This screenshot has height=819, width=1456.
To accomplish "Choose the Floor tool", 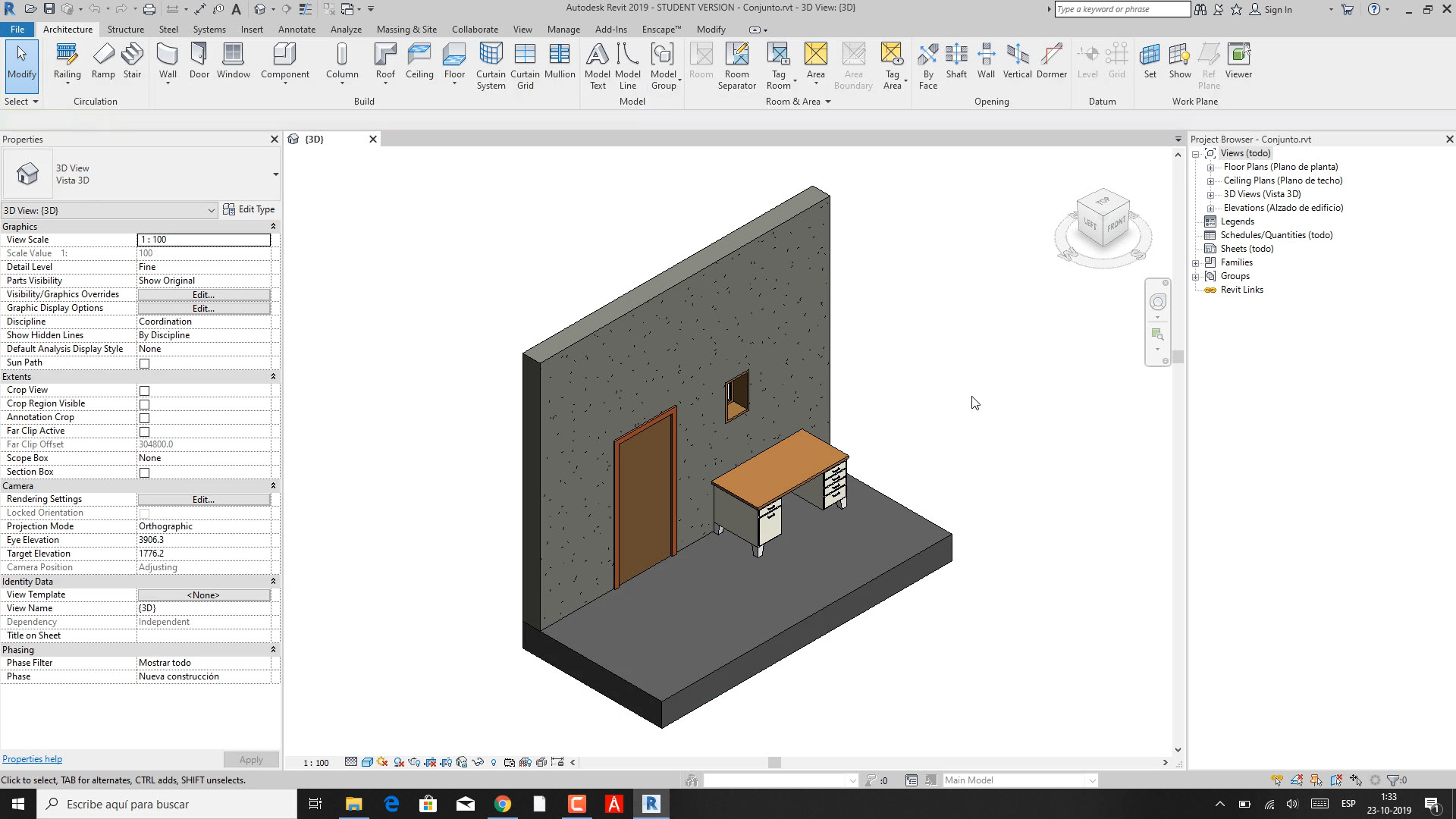I will click(454, 61).
